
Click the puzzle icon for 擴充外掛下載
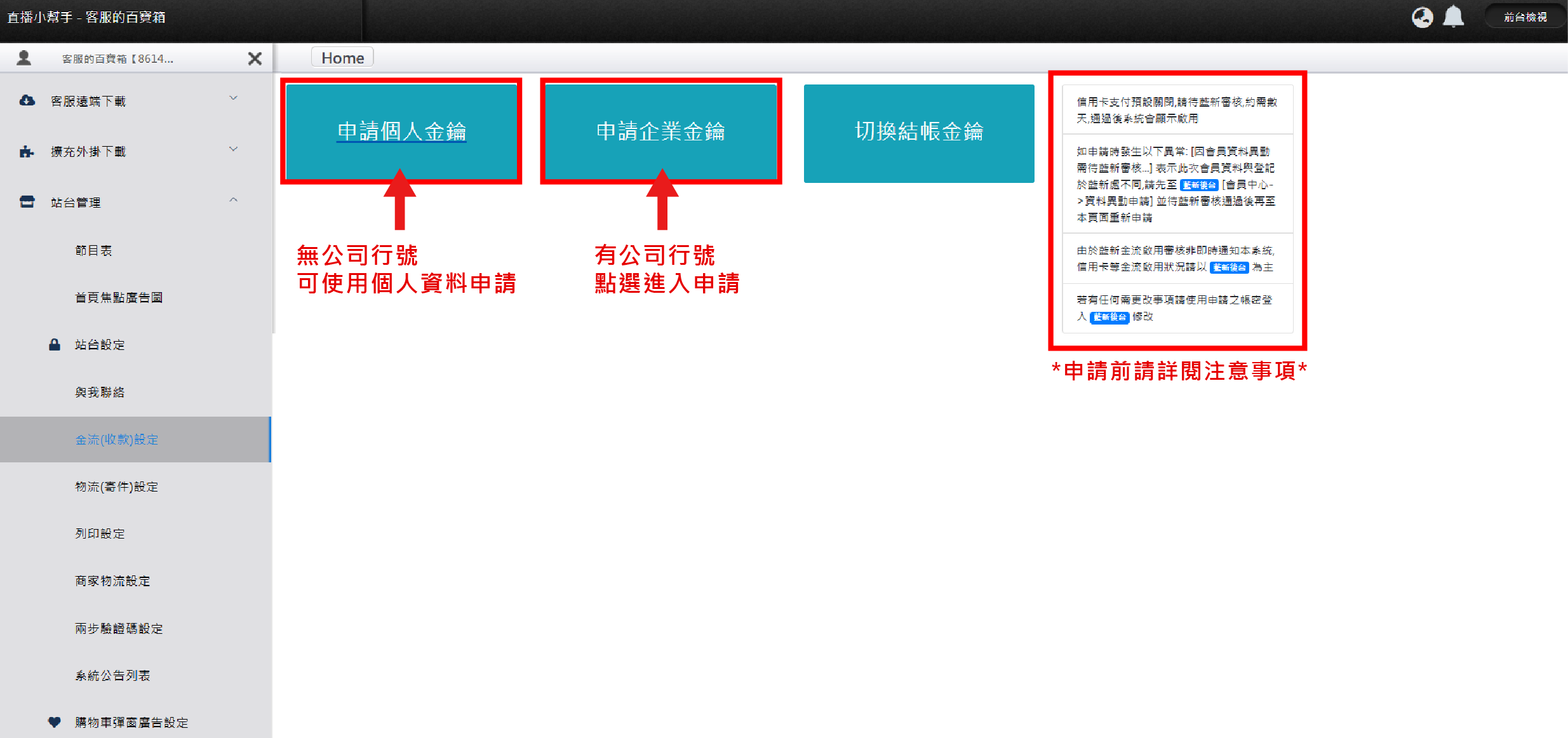pyautogui.click(x=27, y=151)
